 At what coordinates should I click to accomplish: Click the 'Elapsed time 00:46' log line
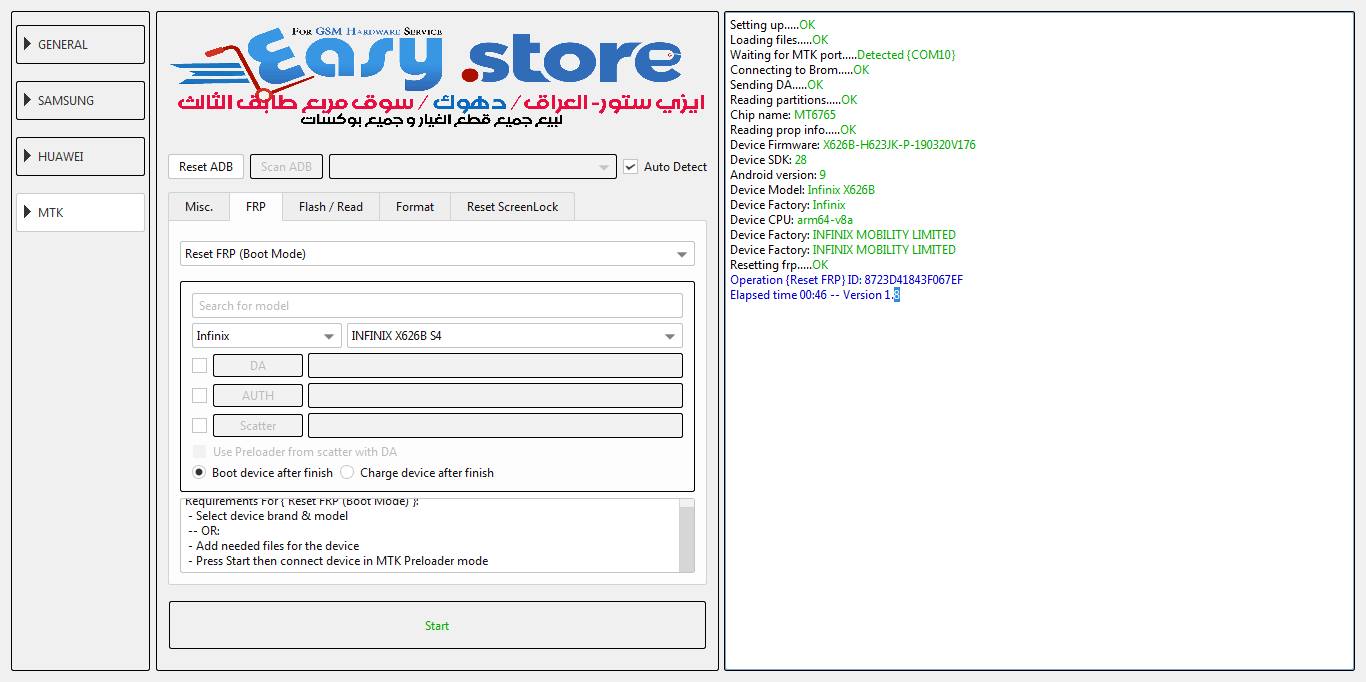pos(815,295)
